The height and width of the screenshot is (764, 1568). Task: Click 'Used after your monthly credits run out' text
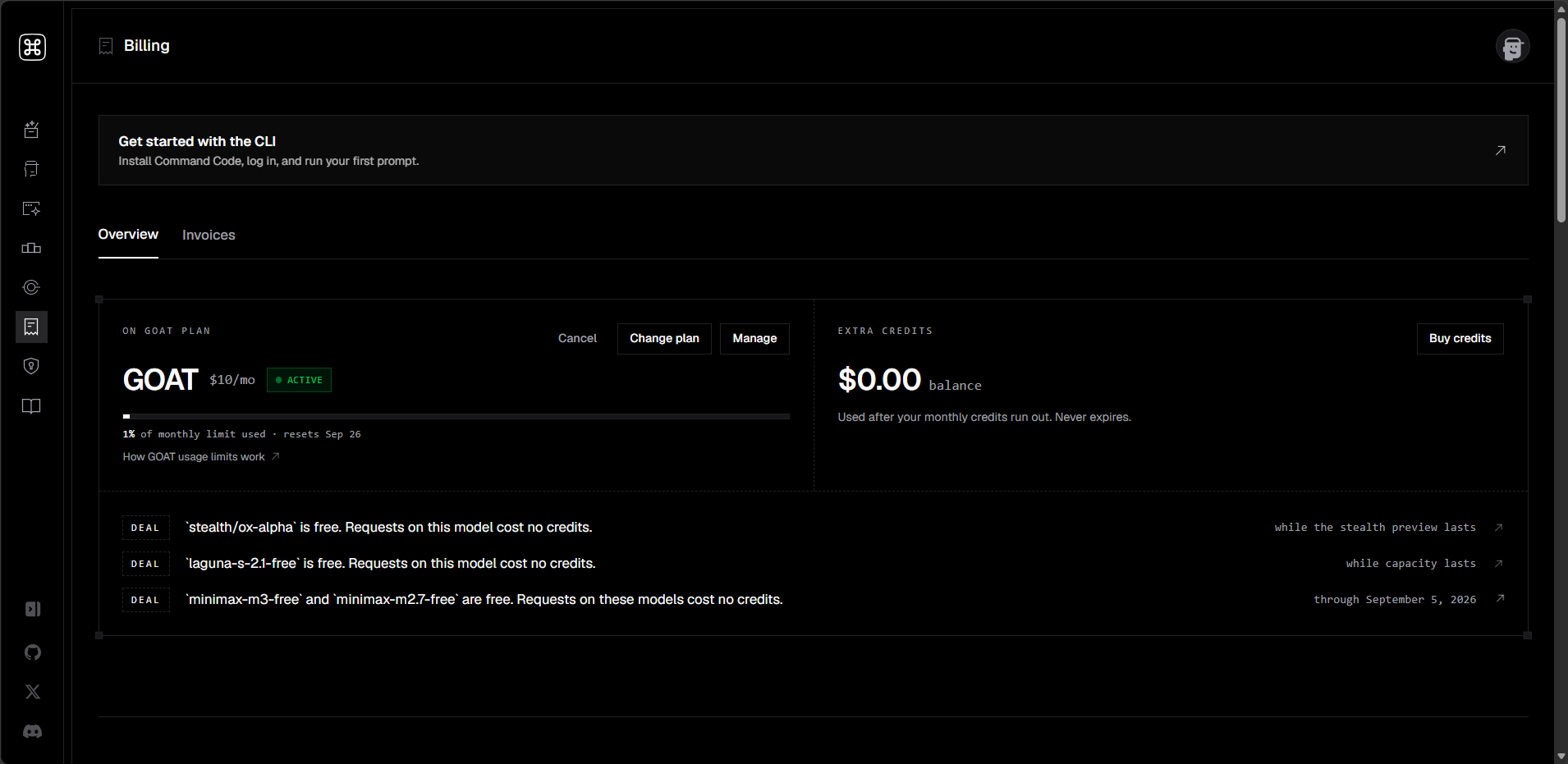click(x=984, y=417)
